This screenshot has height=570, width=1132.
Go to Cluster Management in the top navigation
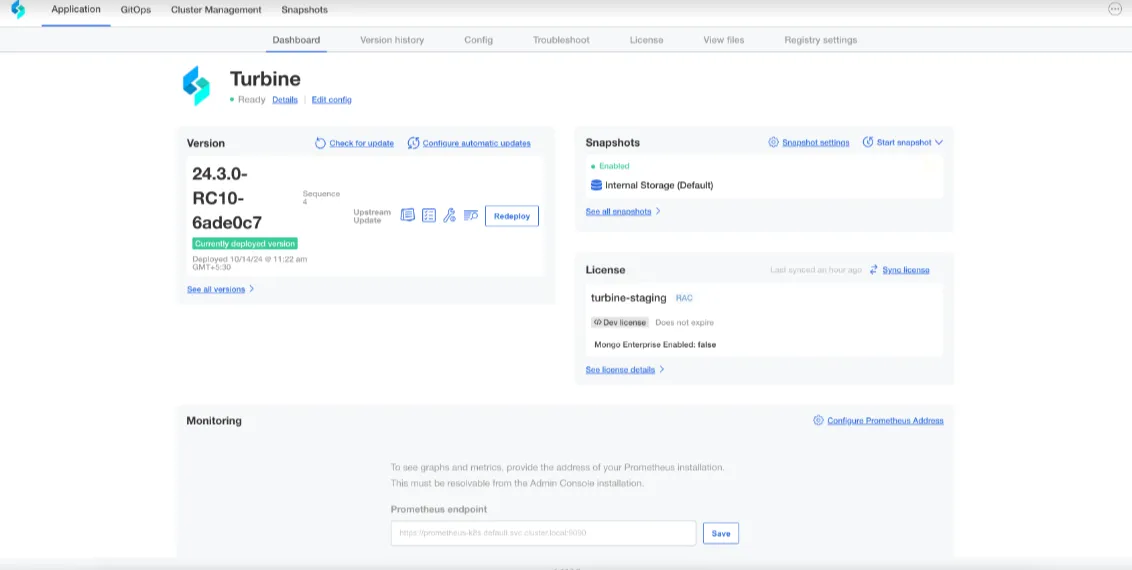[216, 10]
